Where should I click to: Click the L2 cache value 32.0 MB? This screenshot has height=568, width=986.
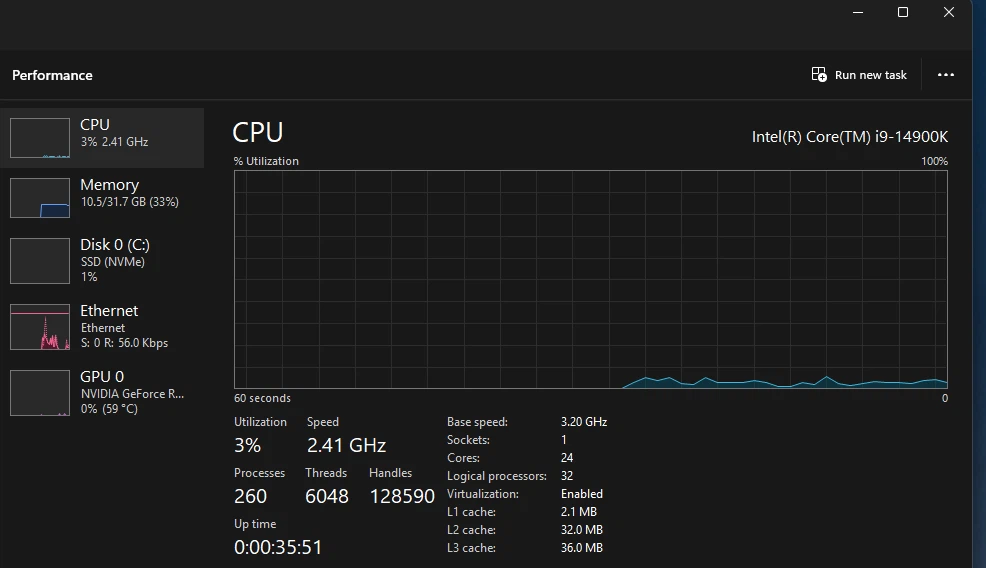tap(582, 530)
